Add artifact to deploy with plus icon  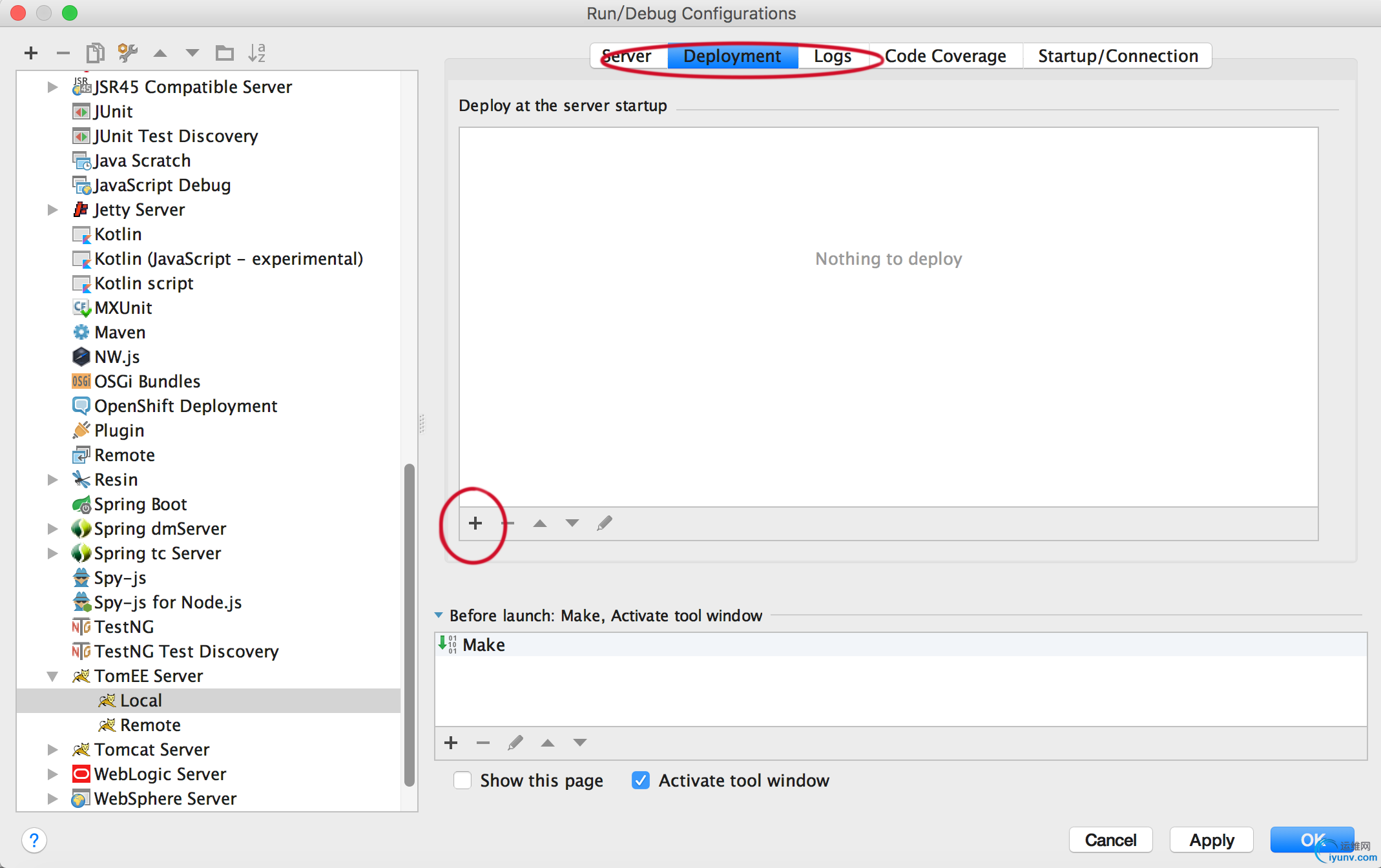pos(475,523)
